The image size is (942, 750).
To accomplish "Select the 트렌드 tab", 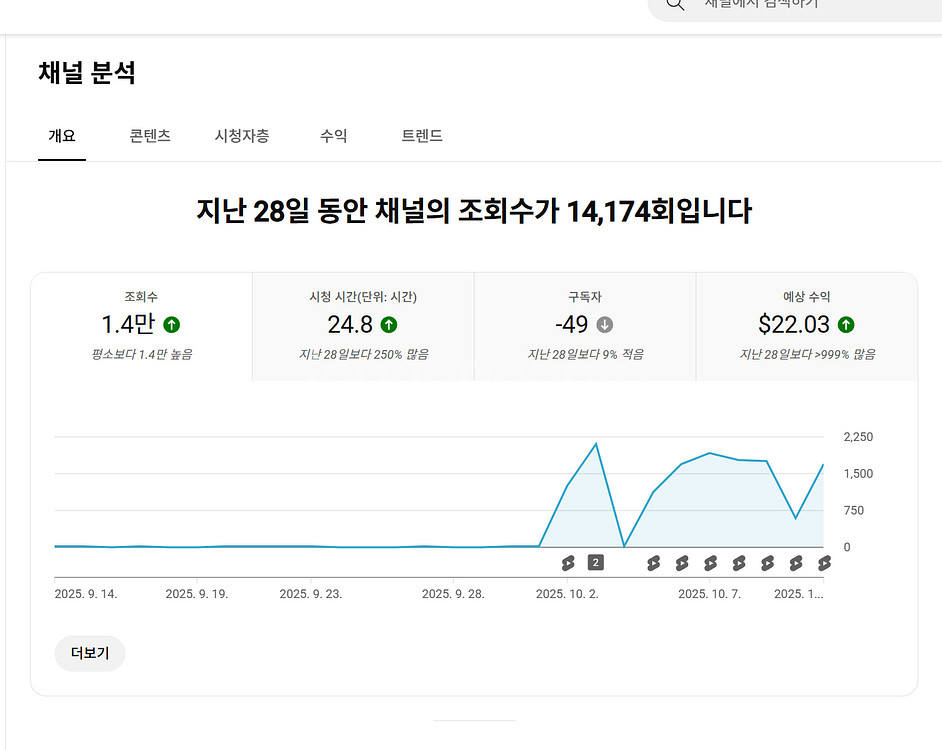I will click(x=422, y=136).
